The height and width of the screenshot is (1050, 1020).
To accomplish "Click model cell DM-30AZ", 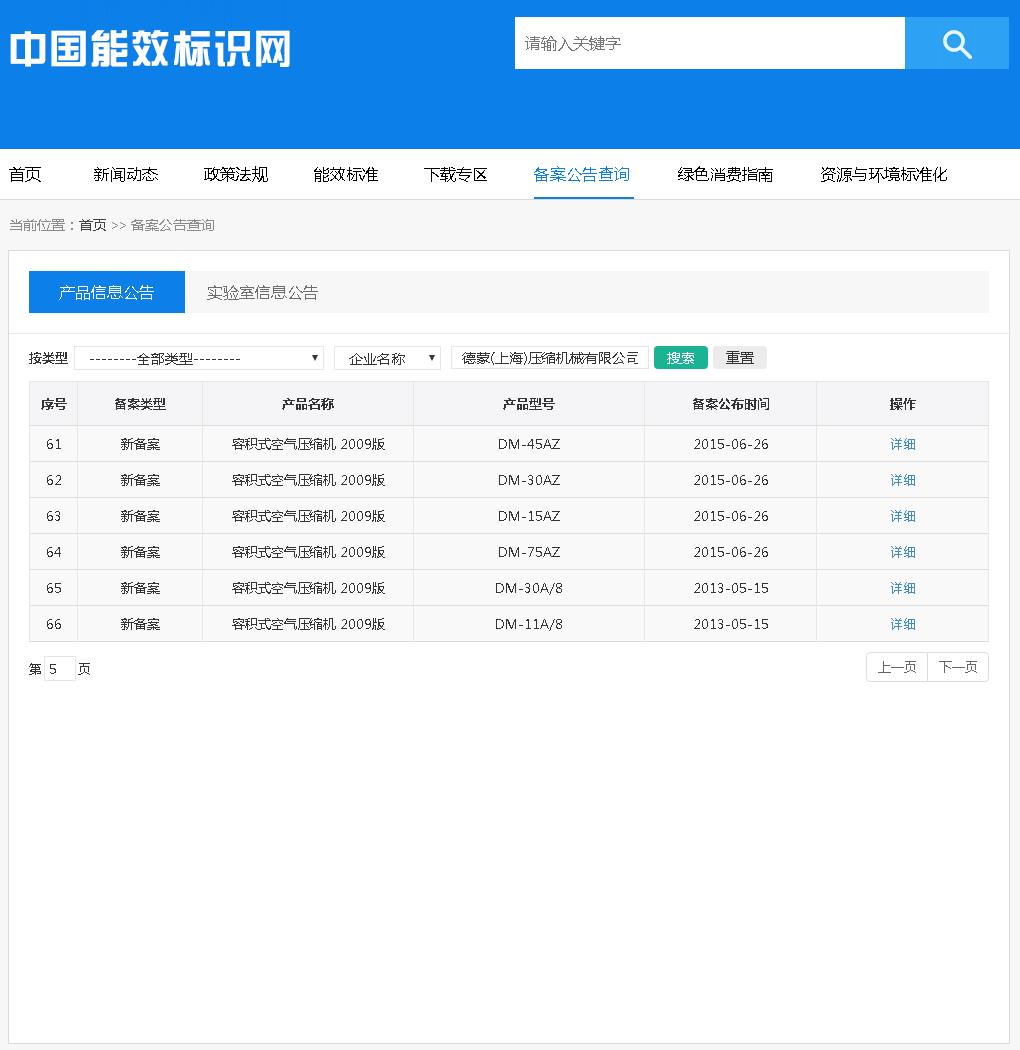I will pyautogui.click(x=529, y=480).
